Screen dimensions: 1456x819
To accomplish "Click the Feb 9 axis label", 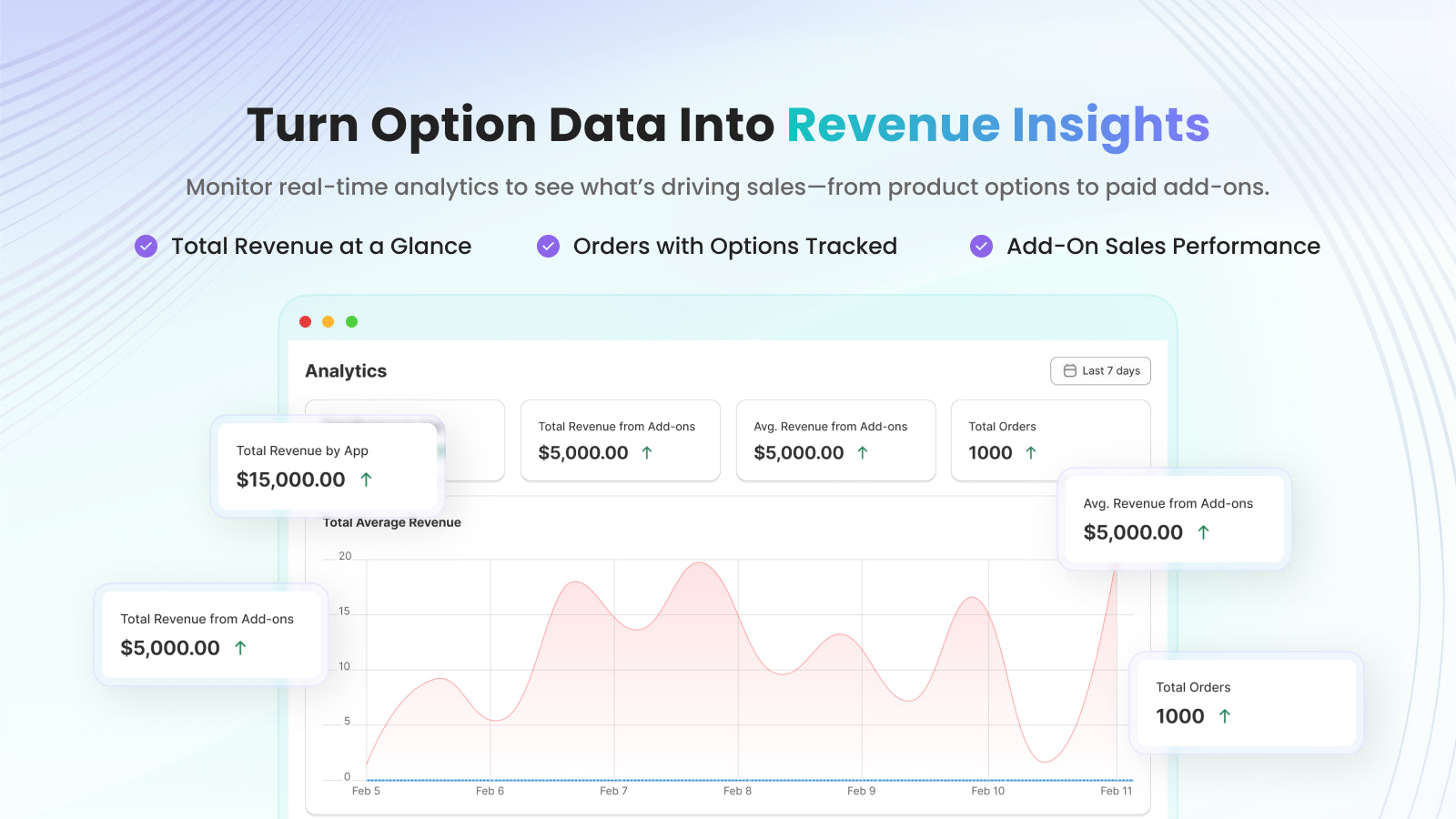I will (861, 791).
